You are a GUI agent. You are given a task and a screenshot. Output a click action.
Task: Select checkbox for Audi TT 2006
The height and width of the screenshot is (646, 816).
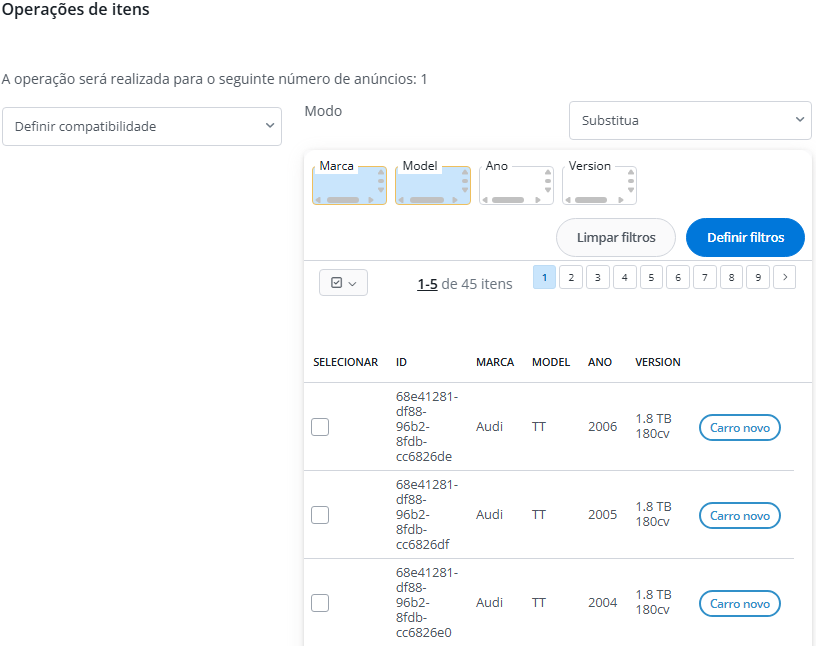click(320, 427)
